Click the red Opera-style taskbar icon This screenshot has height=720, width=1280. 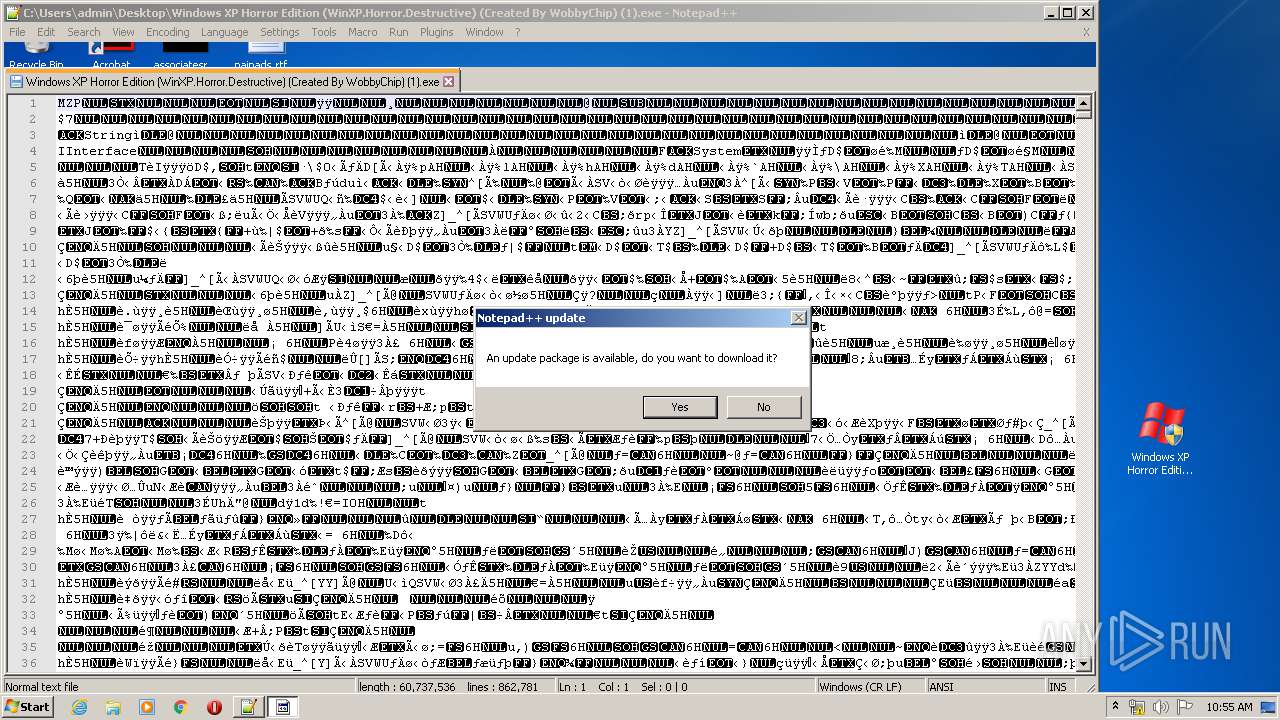(214, 707)
